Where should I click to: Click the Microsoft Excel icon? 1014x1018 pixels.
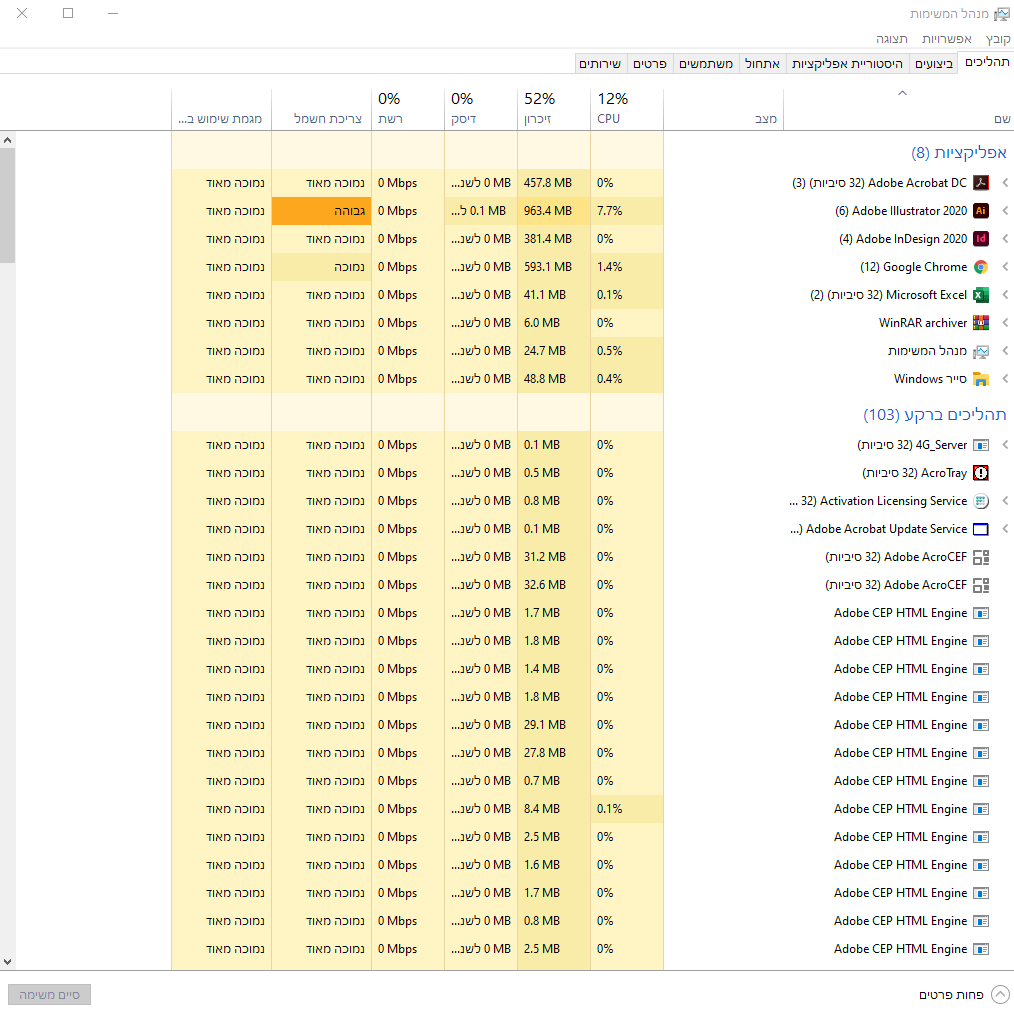[981, 295]
